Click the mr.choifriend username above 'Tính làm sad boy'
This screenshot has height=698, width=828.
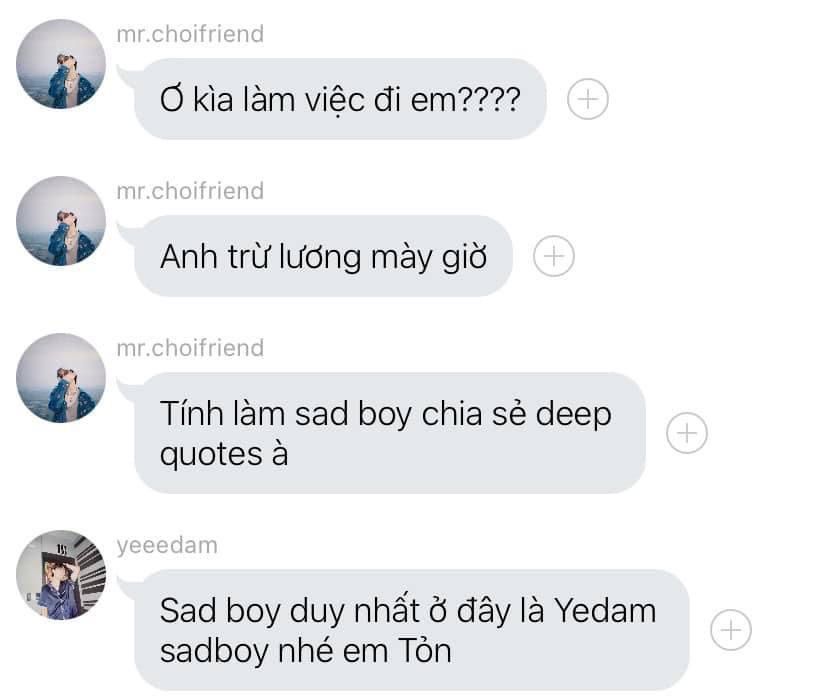click(190, 348)
